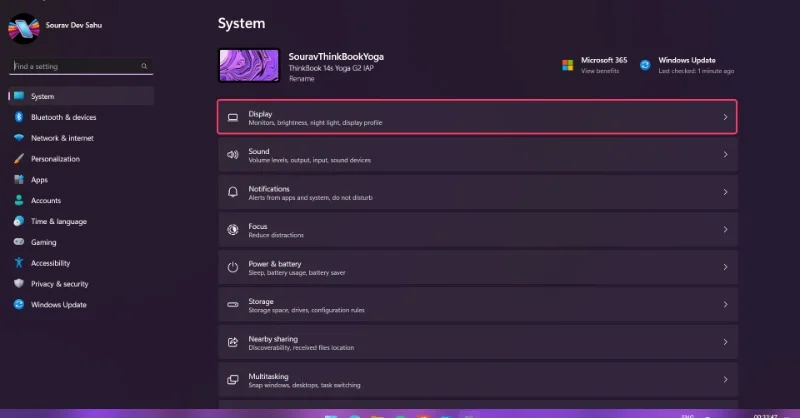Open Notifications using its right chevron

(x=725, y=193)
